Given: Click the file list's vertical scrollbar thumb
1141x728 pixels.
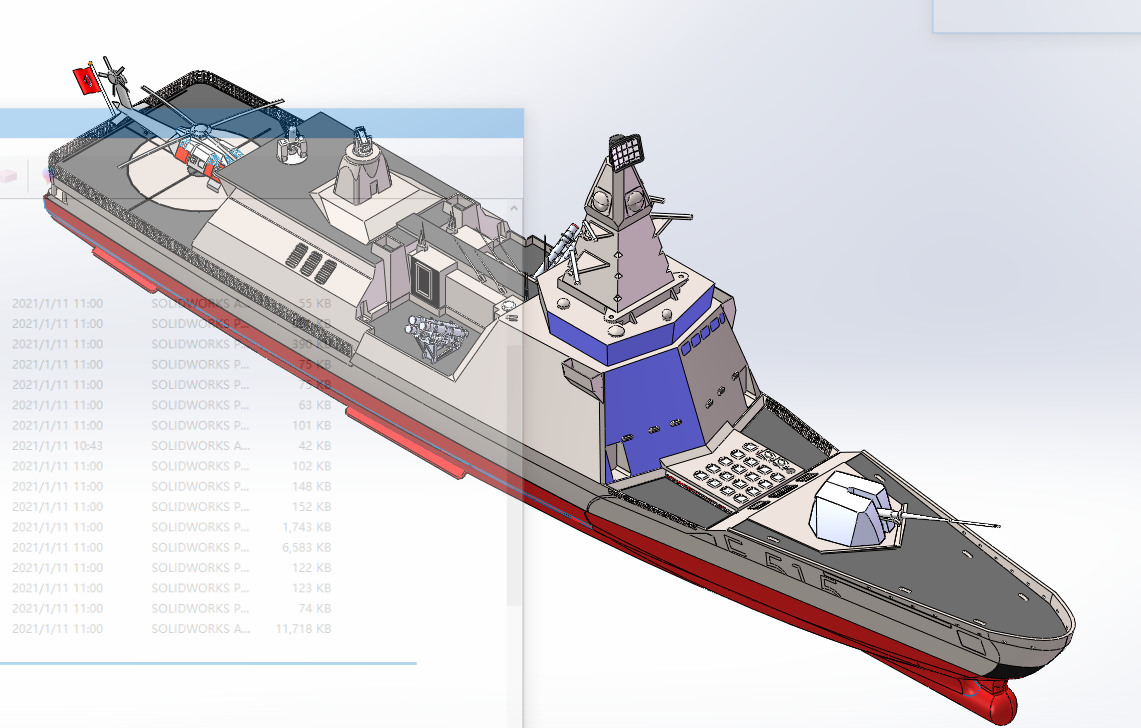Looking at the screenshot, I should [x=514, y=473].
